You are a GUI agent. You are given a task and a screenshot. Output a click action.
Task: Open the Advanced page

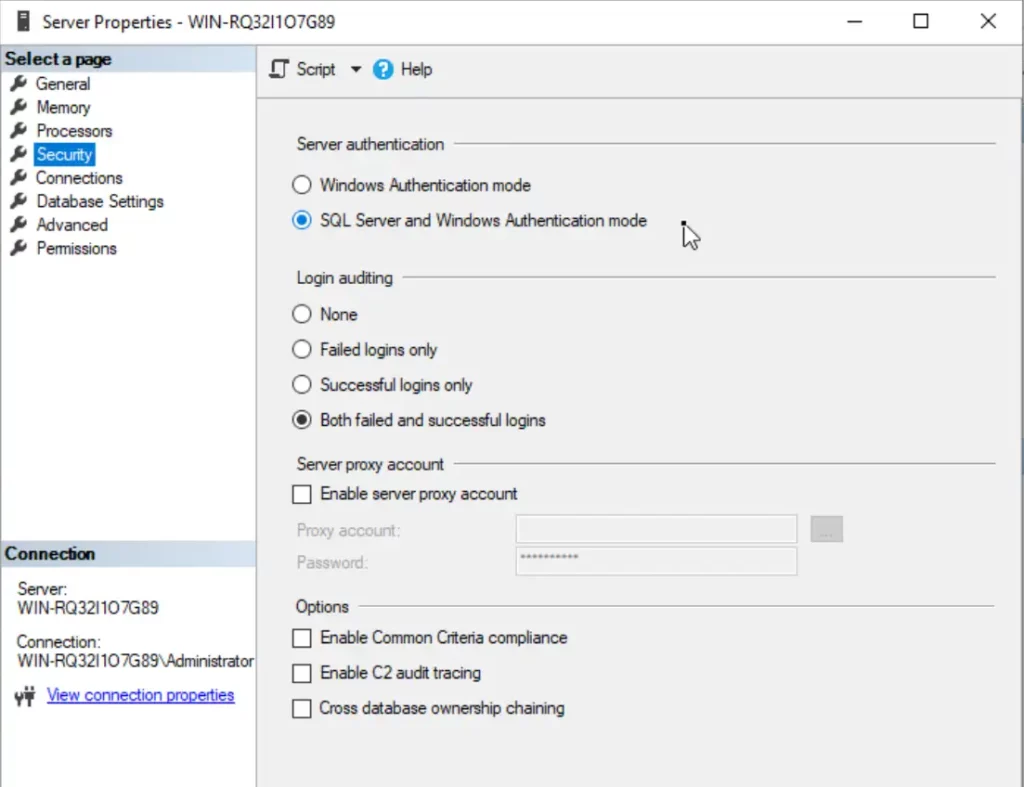click(72, 225)
